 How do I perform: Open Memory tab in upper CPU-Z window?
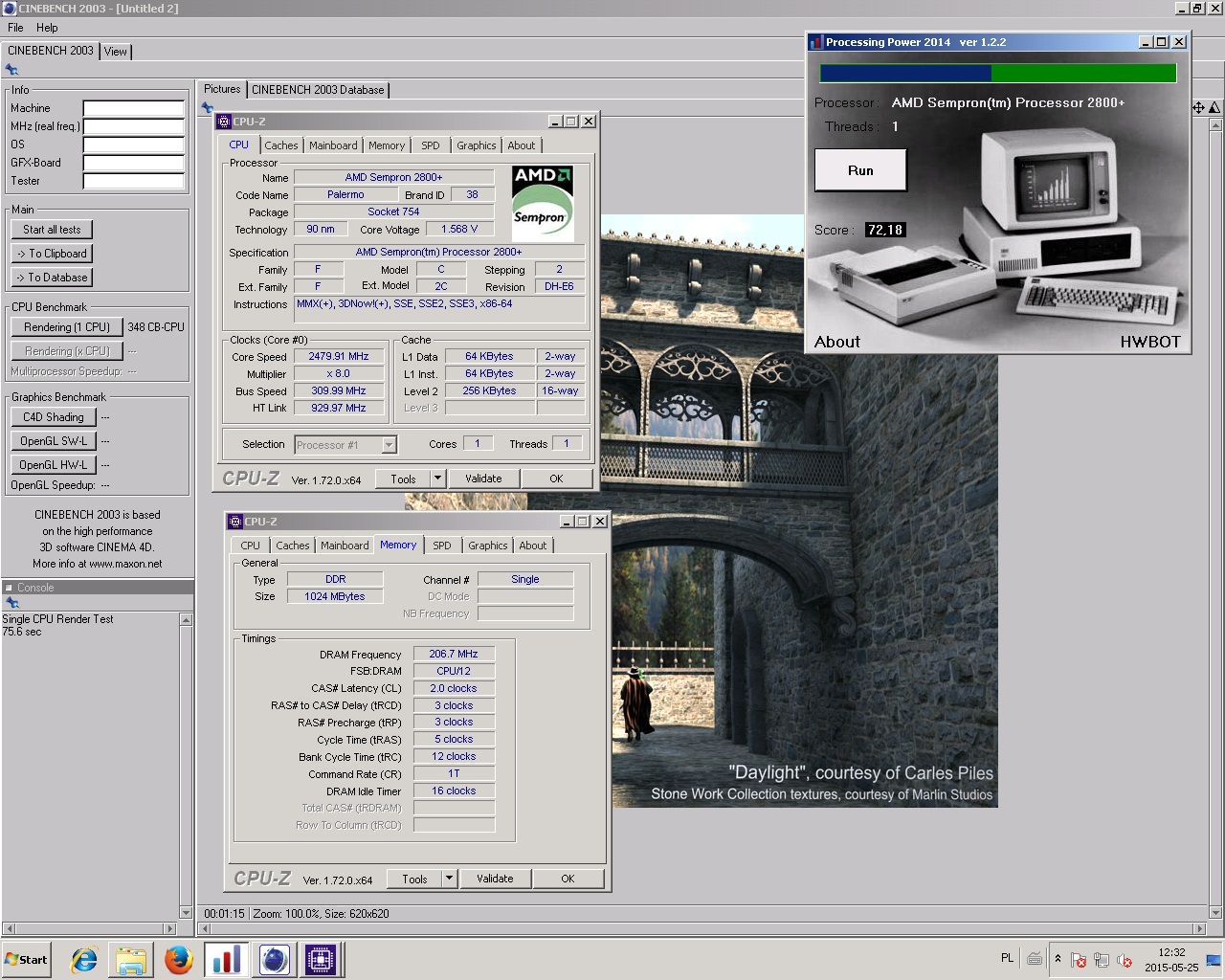point(387,145)
